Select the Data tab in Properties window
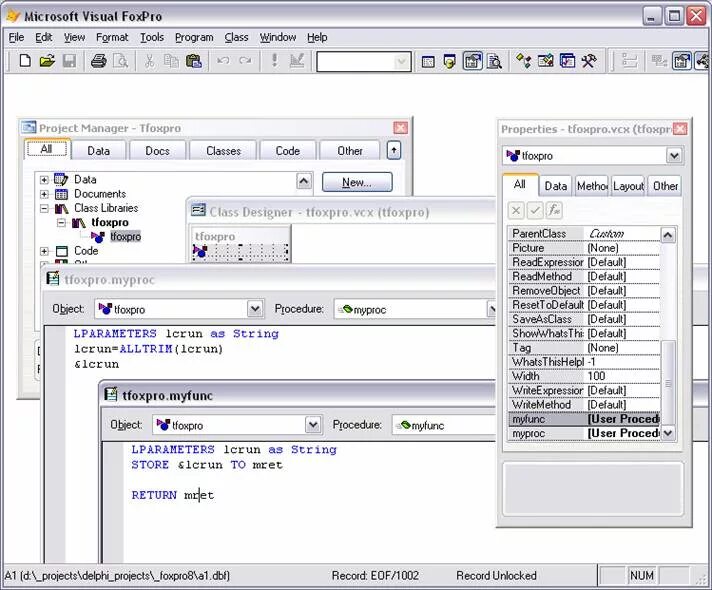 (555, 186)
